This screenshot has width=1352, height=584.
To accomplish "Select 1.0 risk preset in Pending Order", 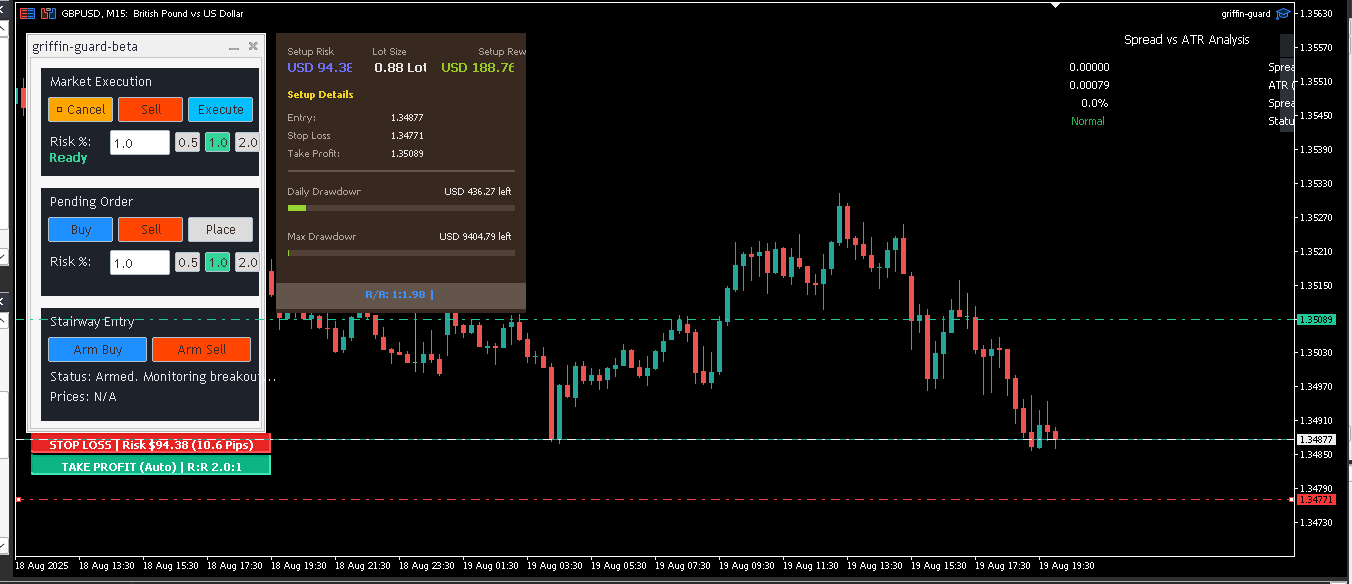I will 217,263.
